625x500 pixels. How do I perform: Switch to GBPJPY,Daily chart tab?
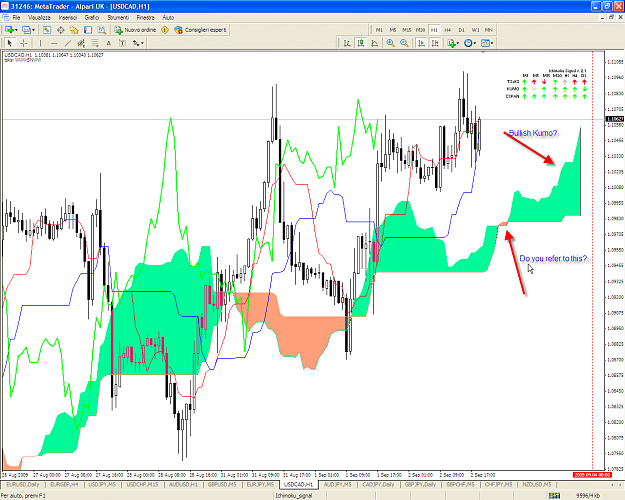[421, 484]
